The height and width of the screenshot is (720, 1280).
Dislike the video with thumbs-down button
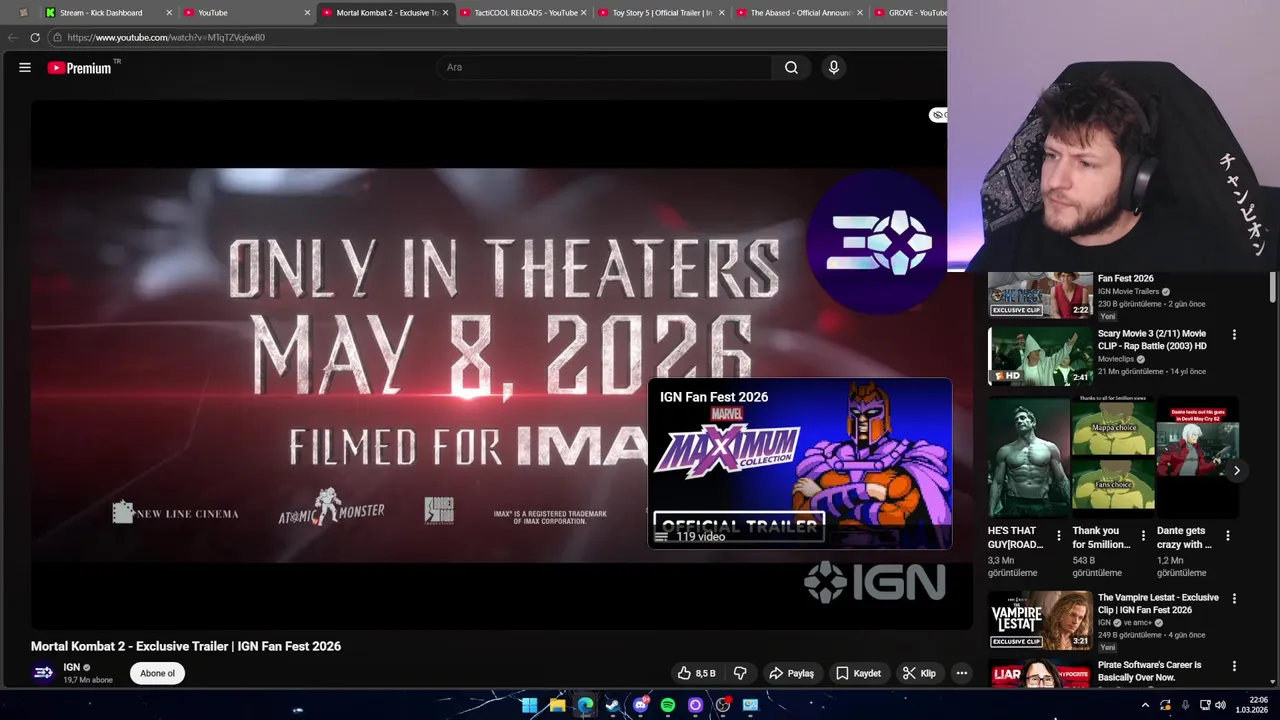pos(740,673)
